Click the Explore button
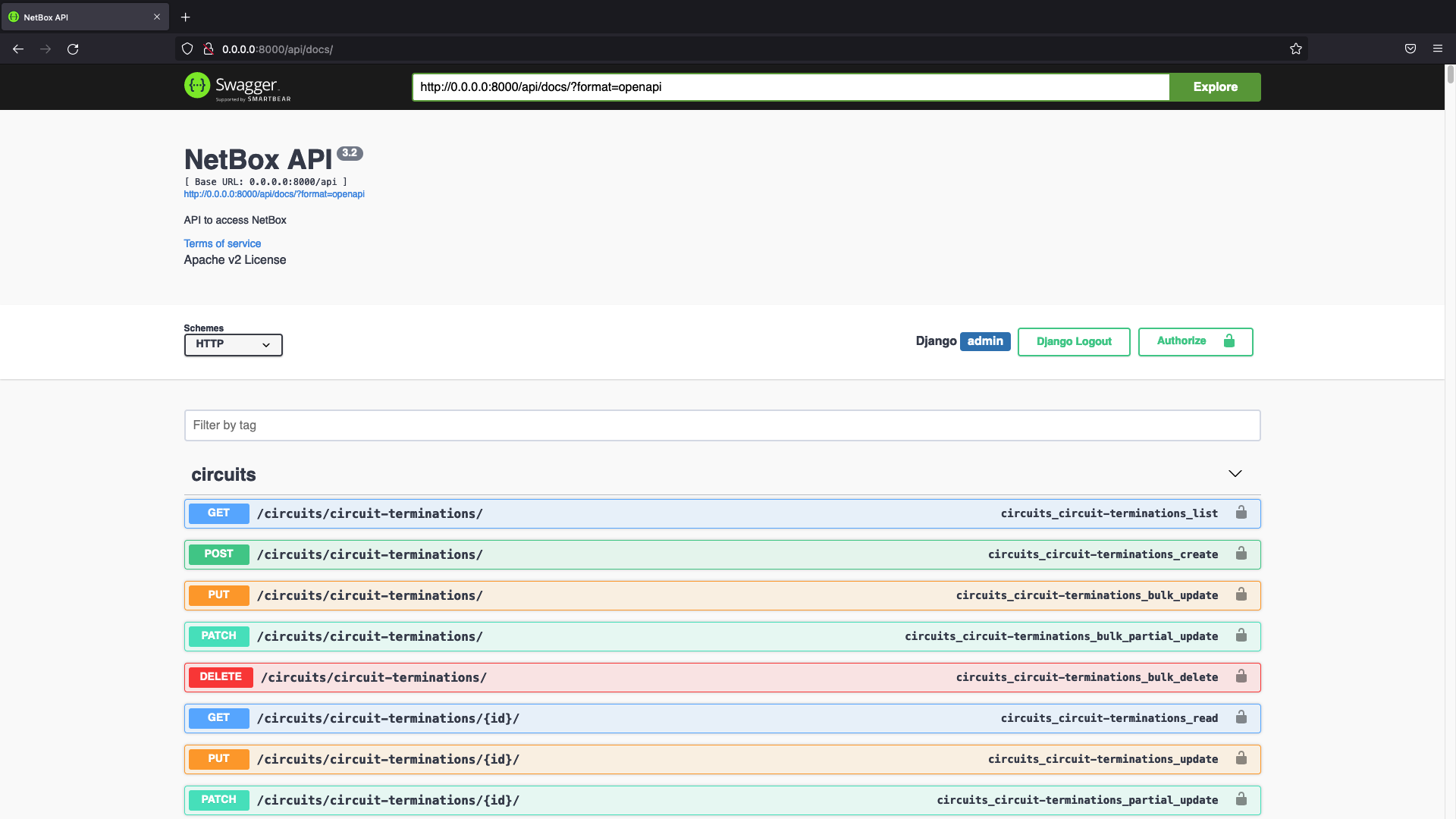Viewport: 1456px width, 819px height. (x=1214, y=86)
